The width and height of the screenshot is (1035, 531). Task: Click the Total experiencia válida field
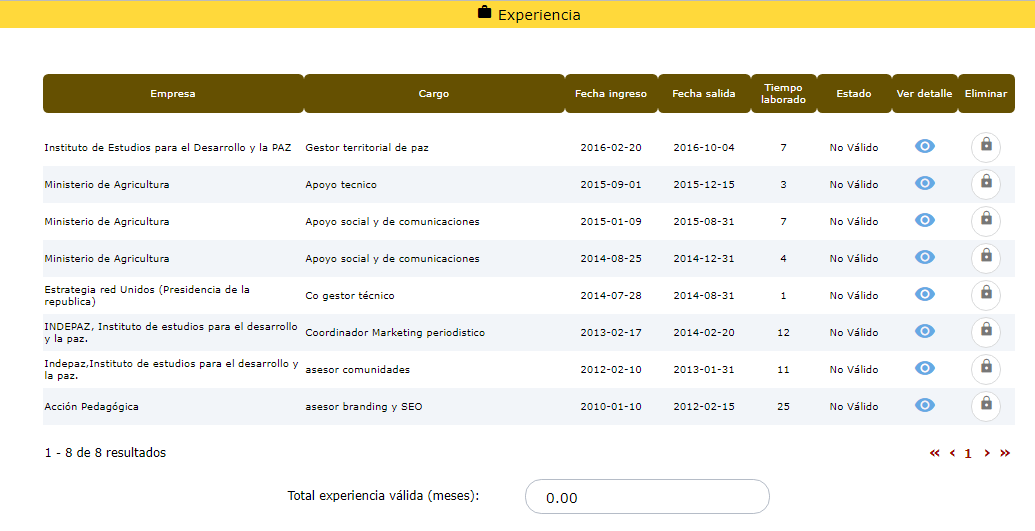coord(647,497)
